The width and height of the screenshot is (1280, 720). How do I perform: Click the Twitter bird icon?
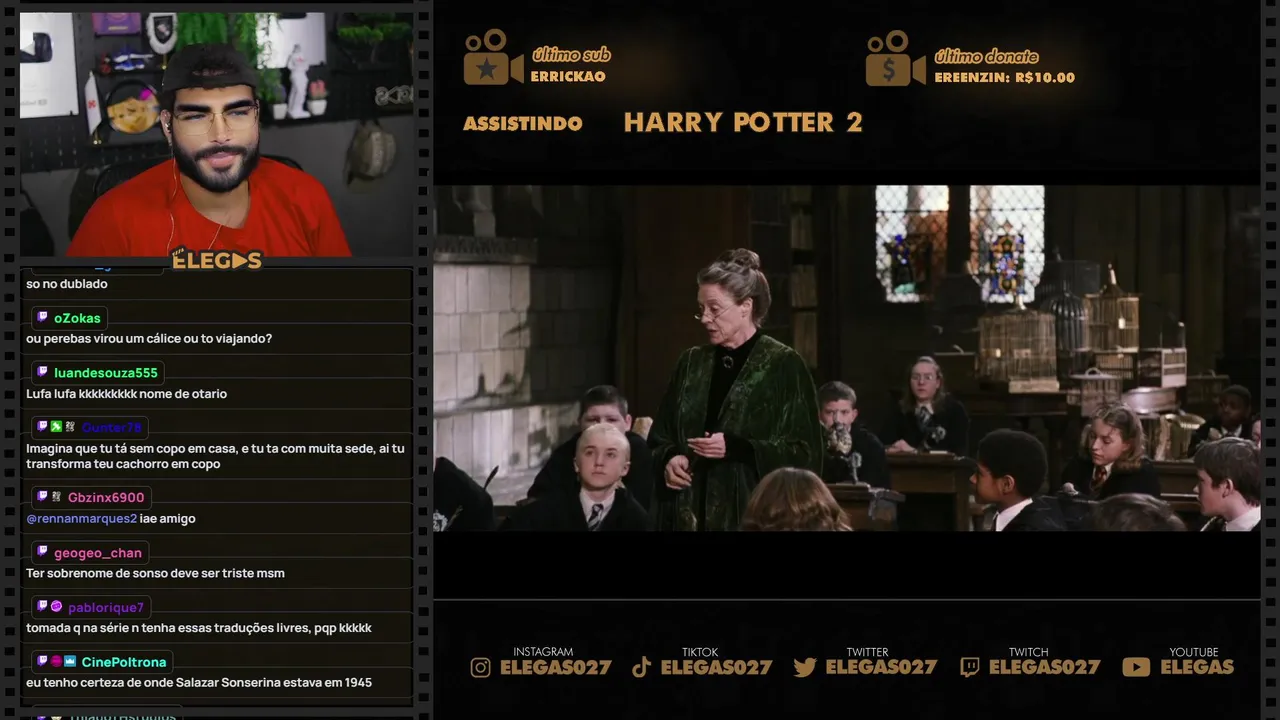[x=805, y=667]
